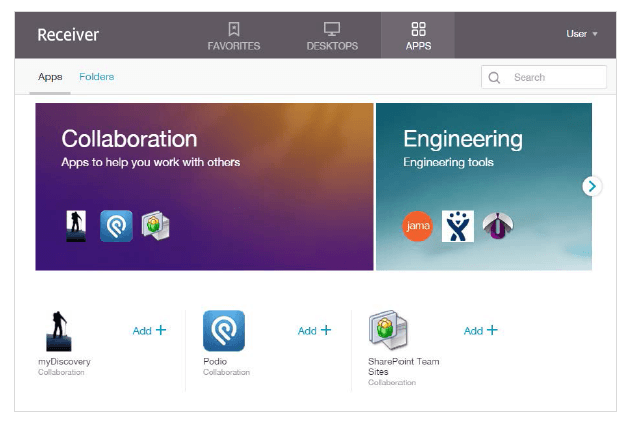Click Podio icon in Collaboration banner
Image resolution: width=634 pixels, height=423 pixels.
[116, 226]
